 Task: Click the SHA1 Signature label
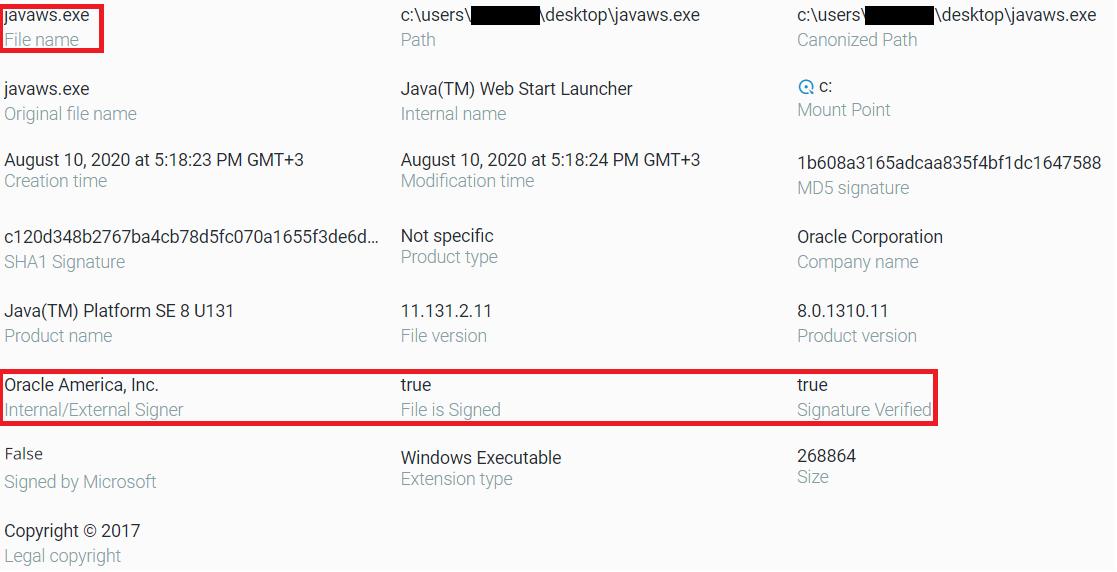pyautogui.click(x=64, y=263)
